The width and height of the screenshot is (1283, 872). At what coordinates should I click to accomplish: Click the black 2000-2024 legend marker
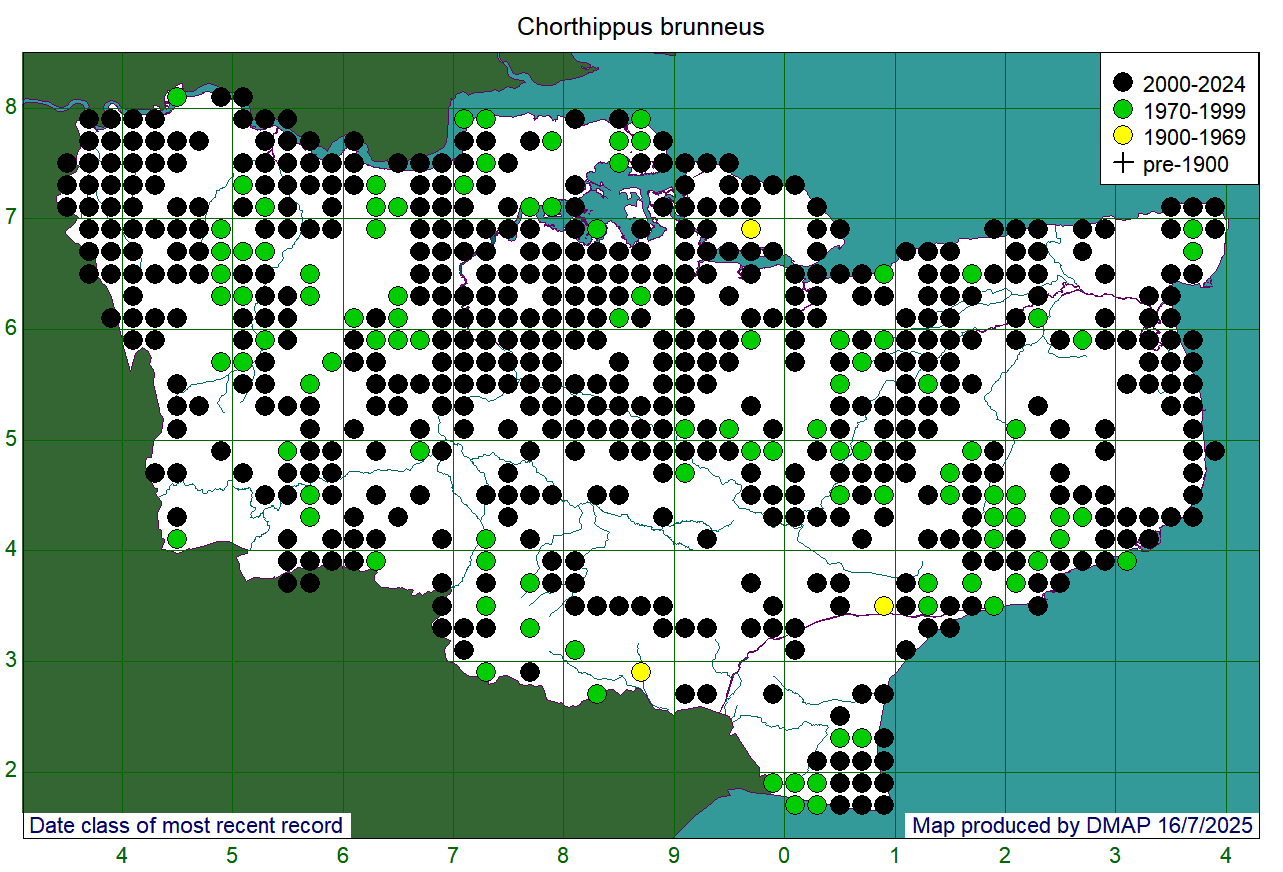pos(1123,83)
